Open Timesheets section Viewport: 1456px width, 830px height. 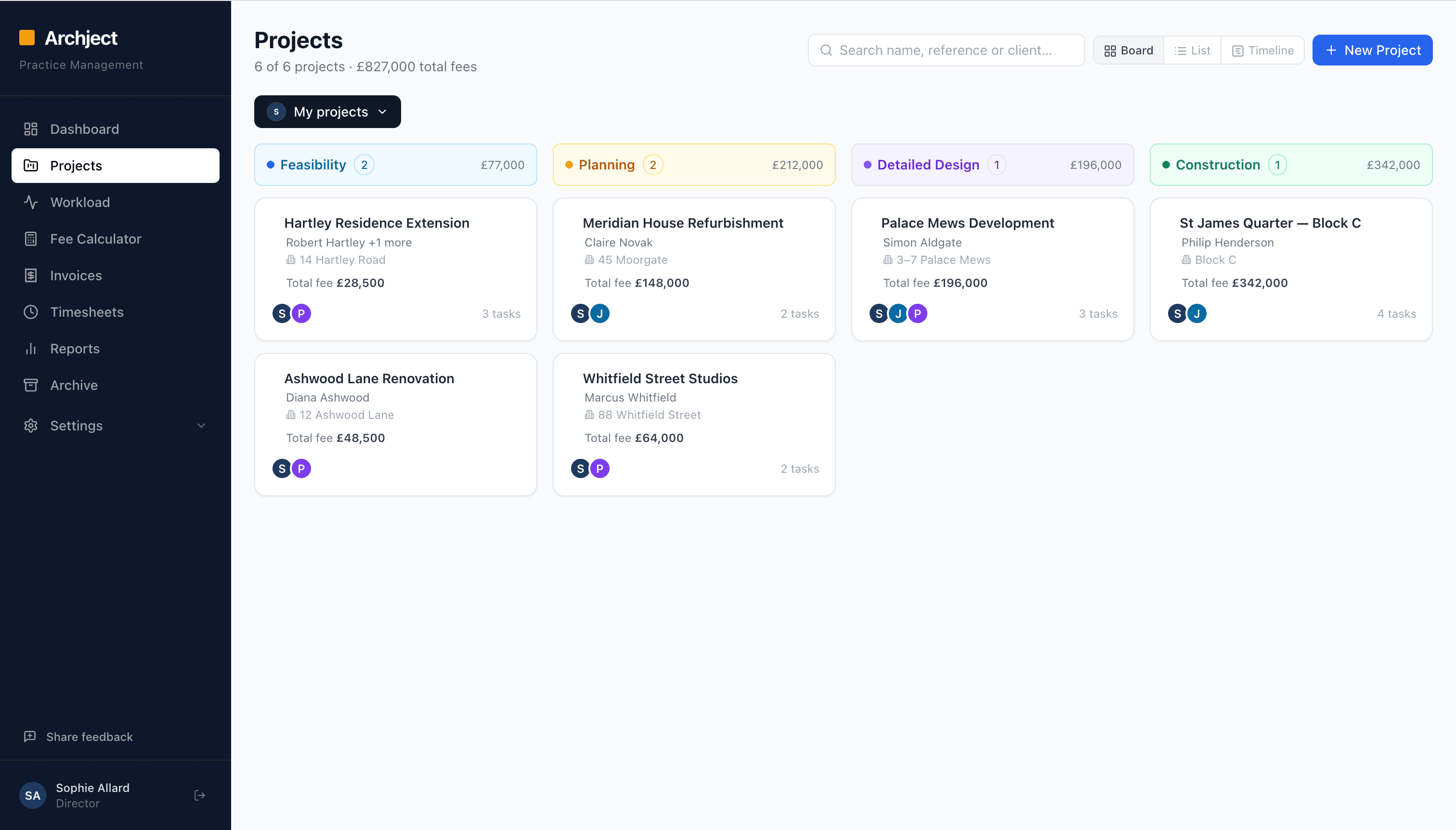click(x=115, y=312)
